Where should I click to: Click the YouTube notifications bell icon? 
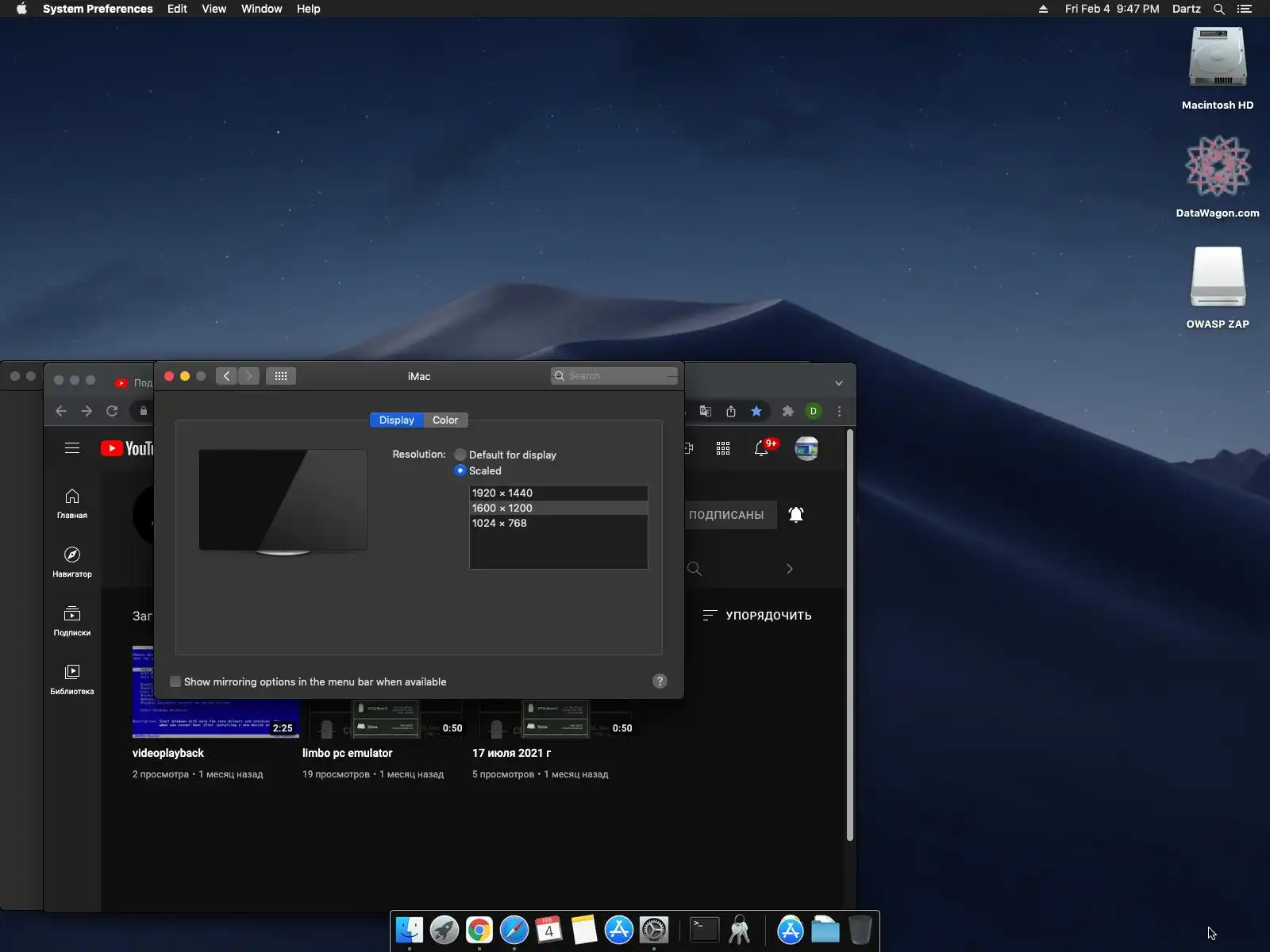coord(761,449)
